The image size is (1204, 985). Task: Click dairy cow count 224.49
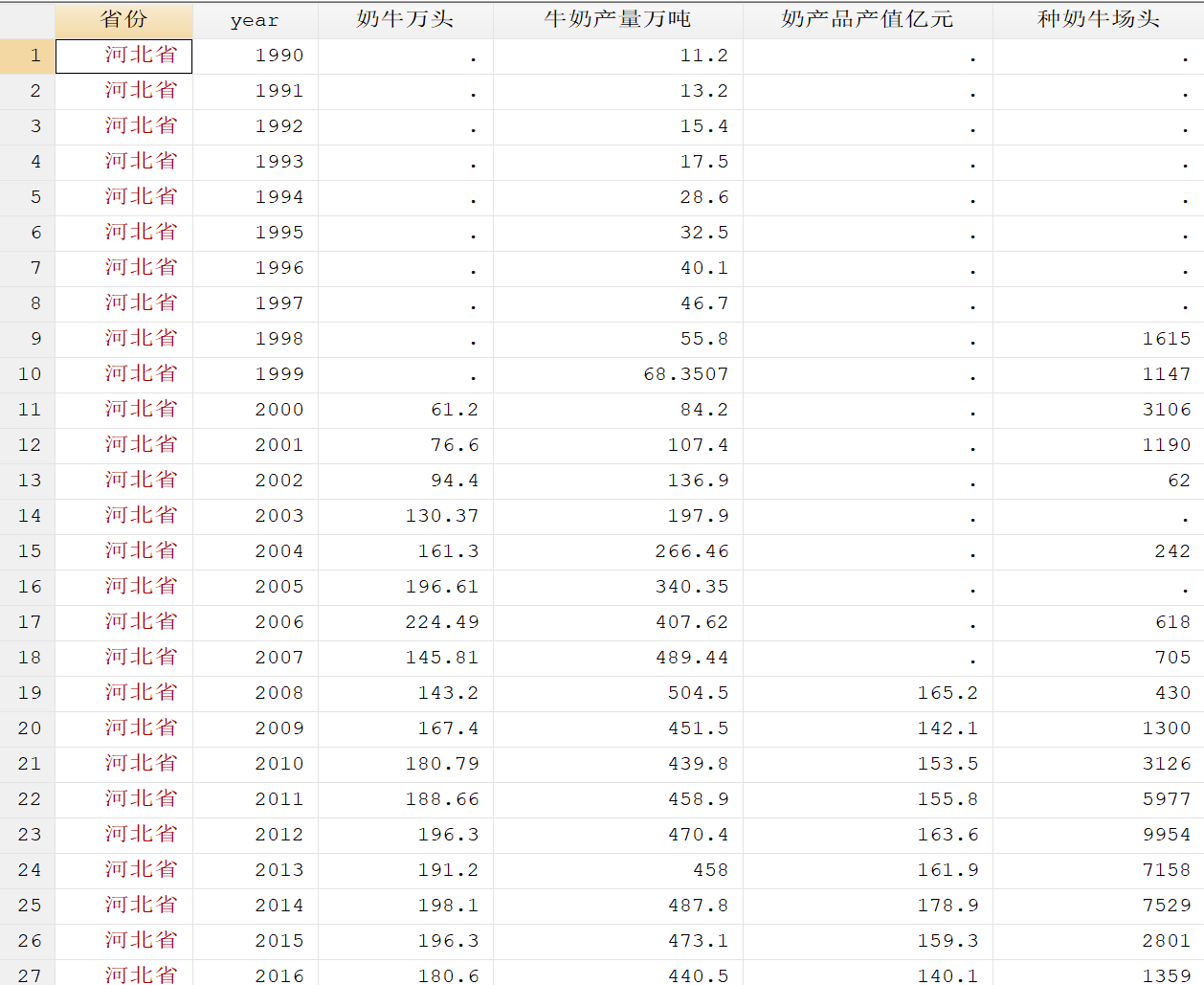(x=406, y=622)
